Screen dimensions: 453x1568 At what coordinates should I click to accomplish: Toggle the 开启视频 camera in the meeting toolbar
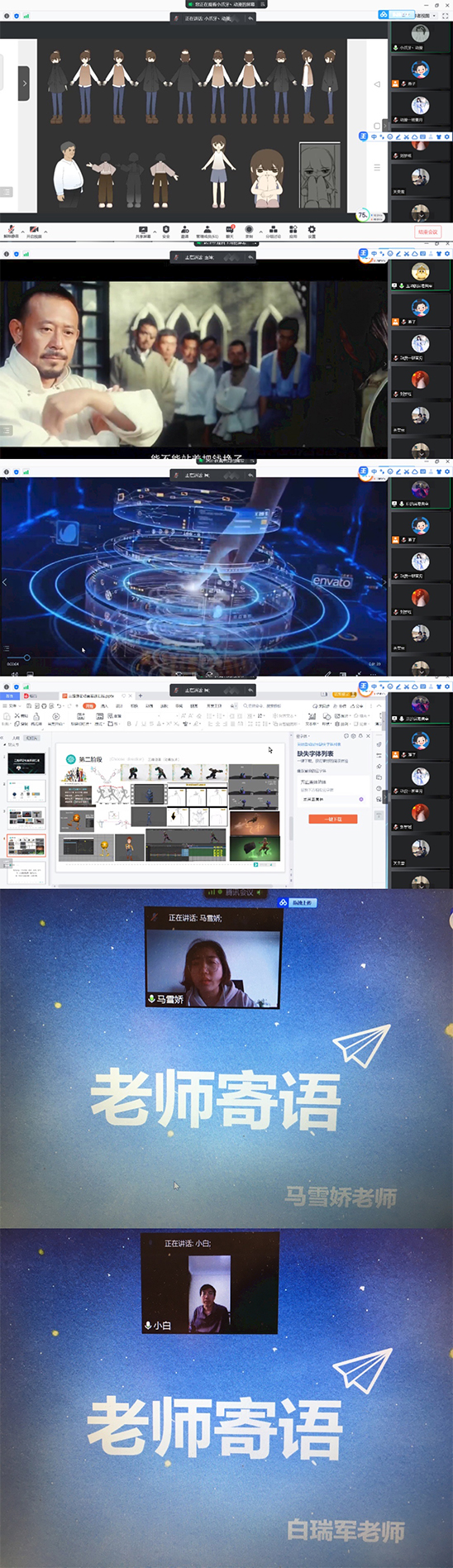34,231
